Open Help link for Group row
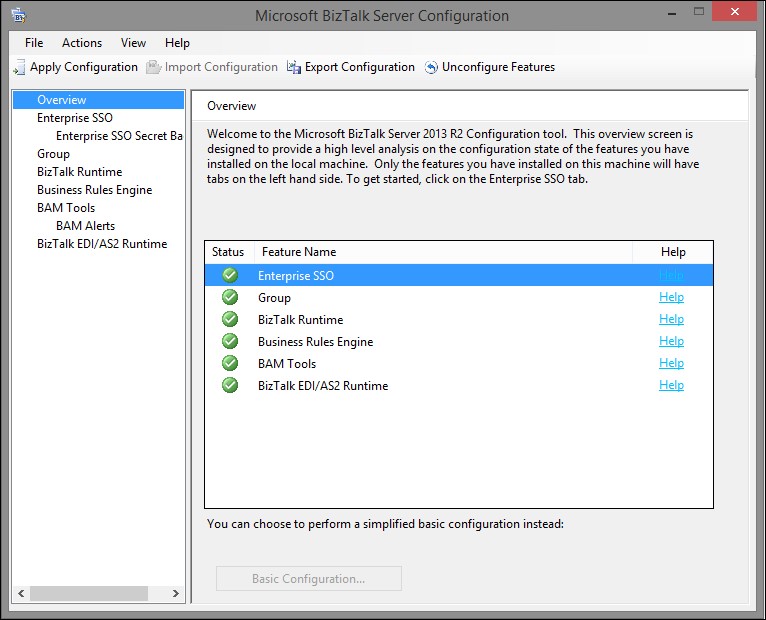The width and height of the screenshot is (766, 620). point(671,297)
